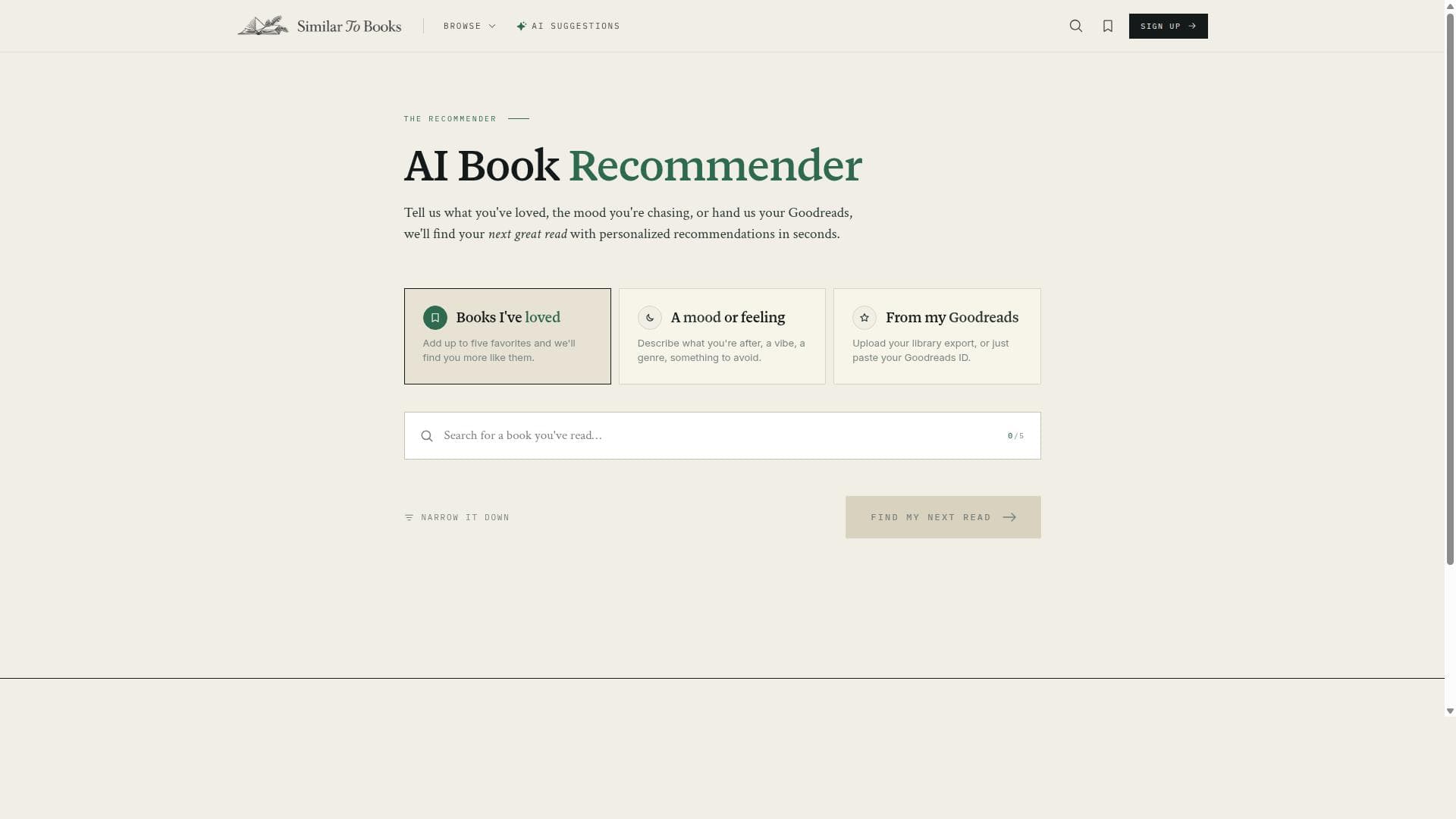Click the green bookmark icon on Books I've loved
Image resolution: width=1456 pixels, height=819 pixels.
(x=435, y=318)
